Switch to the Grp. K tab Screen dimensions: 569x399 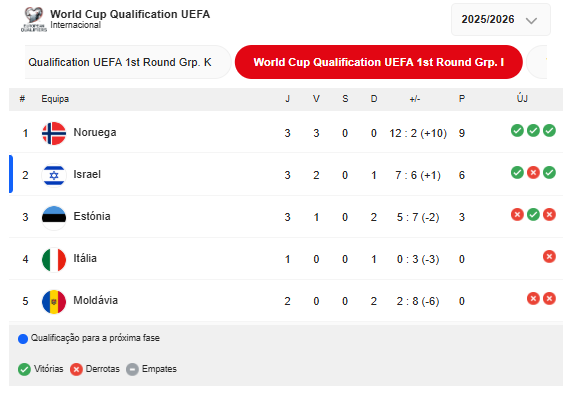127,62
